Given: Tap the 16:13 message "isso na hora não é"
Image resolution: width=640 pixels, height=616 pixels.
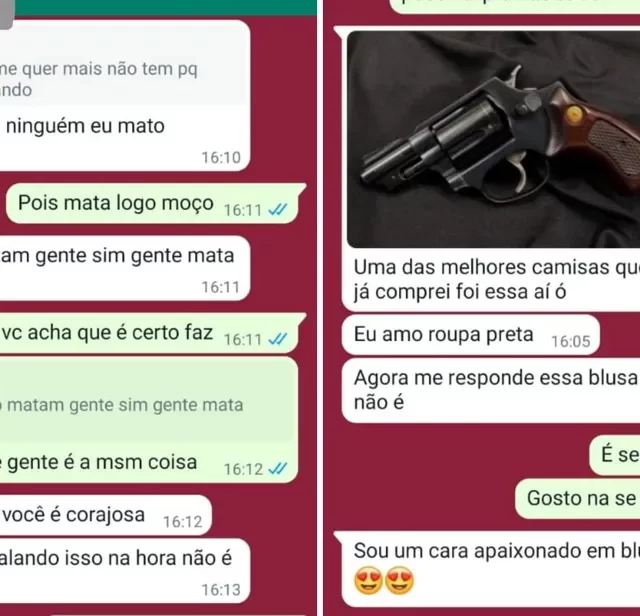Looking at the screenshot, I should [x=124, y=571].
